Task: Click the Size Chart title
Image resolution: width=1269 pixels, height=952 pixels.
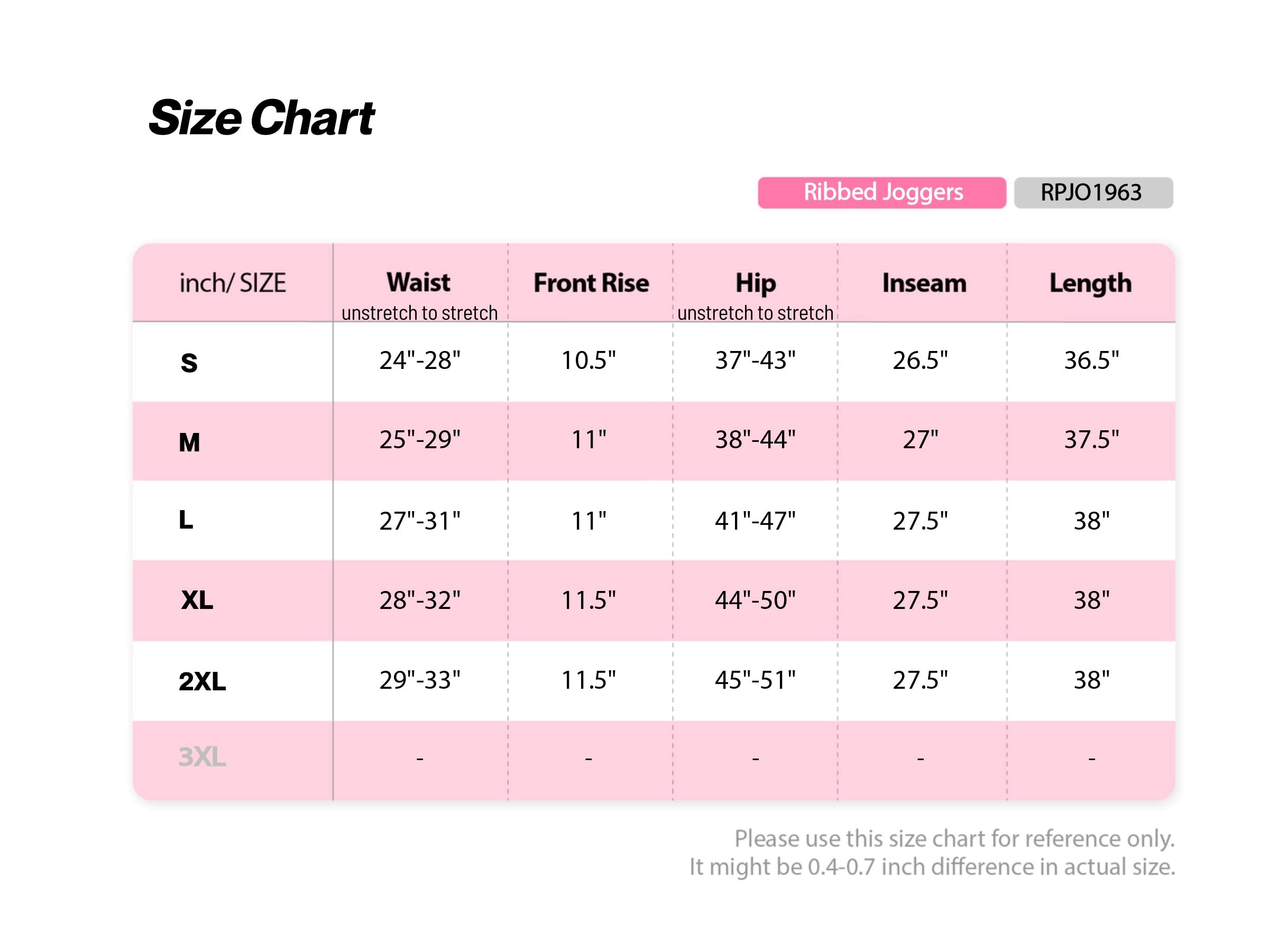Action: point(262,117)
